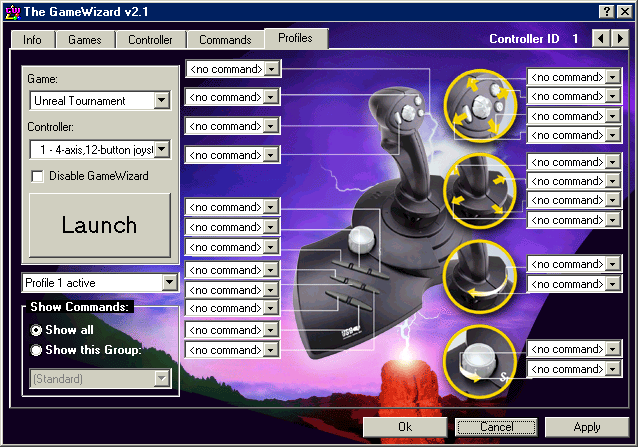The width and height of the screenshot is (638, 447).
Task: Click Apply to save the profile
Action: 587,427
